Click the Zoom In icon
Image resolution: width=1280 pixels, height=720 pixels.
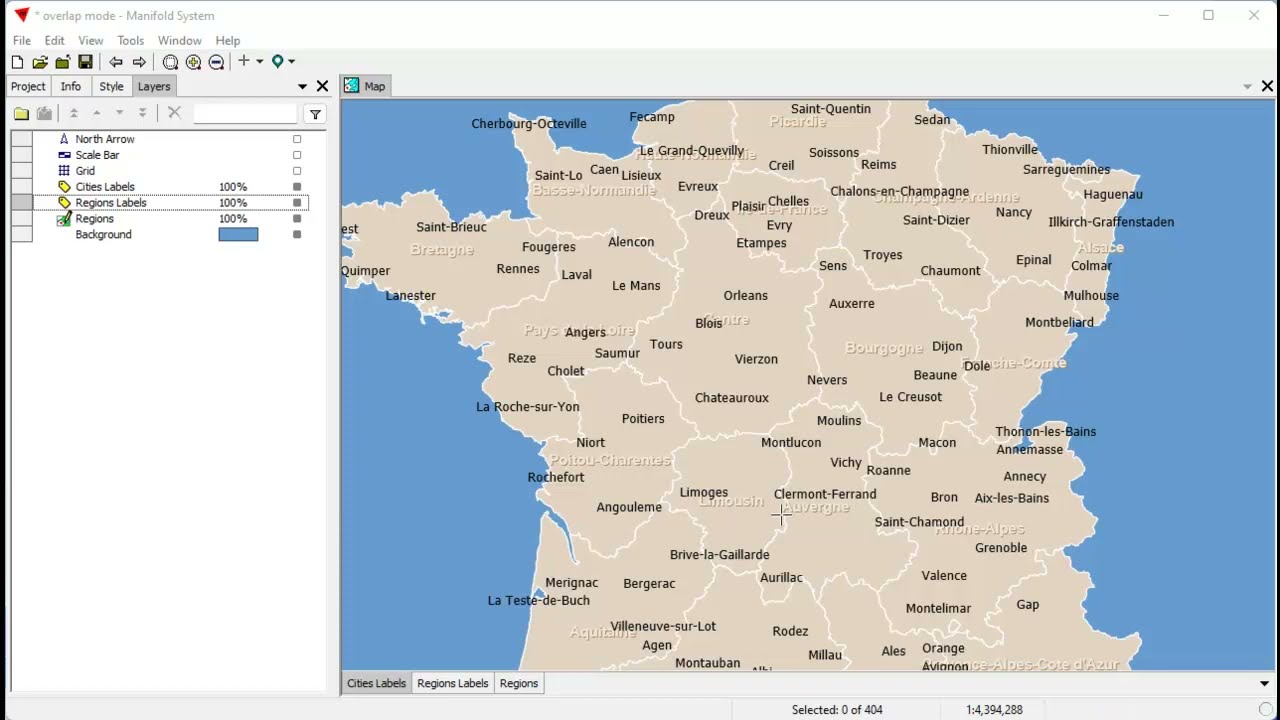point(193,62)
